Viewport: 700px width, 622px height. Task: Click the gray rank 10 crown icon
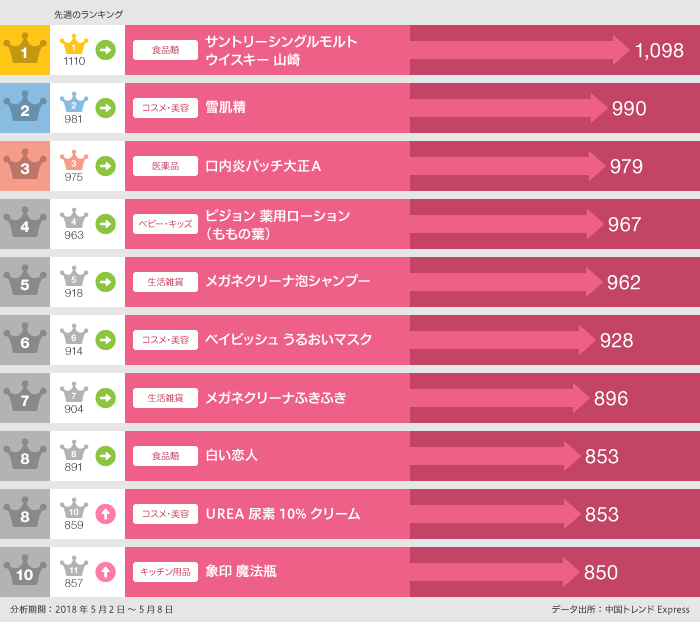coord(25,572)
